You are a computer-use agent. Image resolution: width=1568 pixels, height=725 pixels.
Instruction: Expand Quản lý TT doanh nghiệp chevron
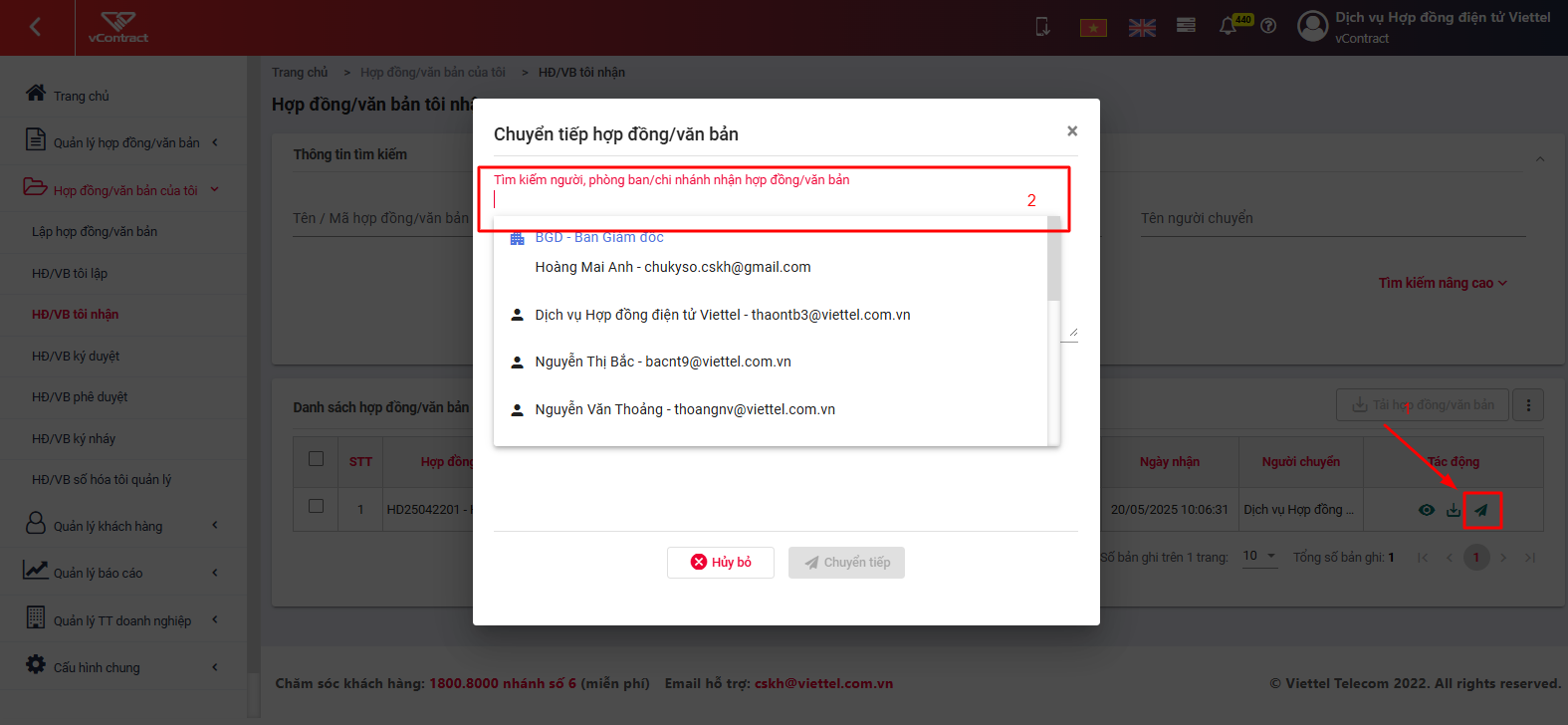click(x=214, y=619)
